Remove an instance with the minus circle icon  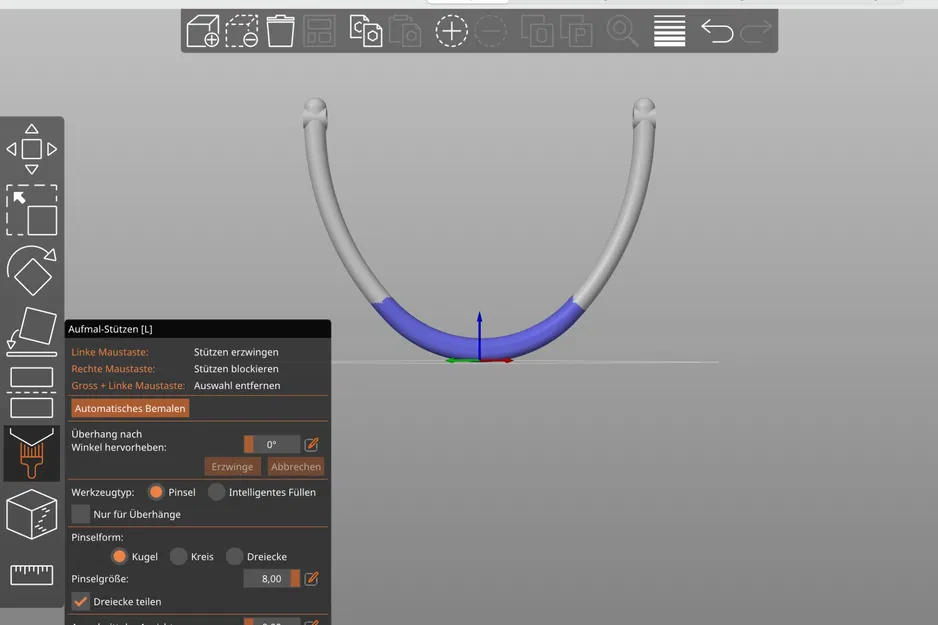491,31
